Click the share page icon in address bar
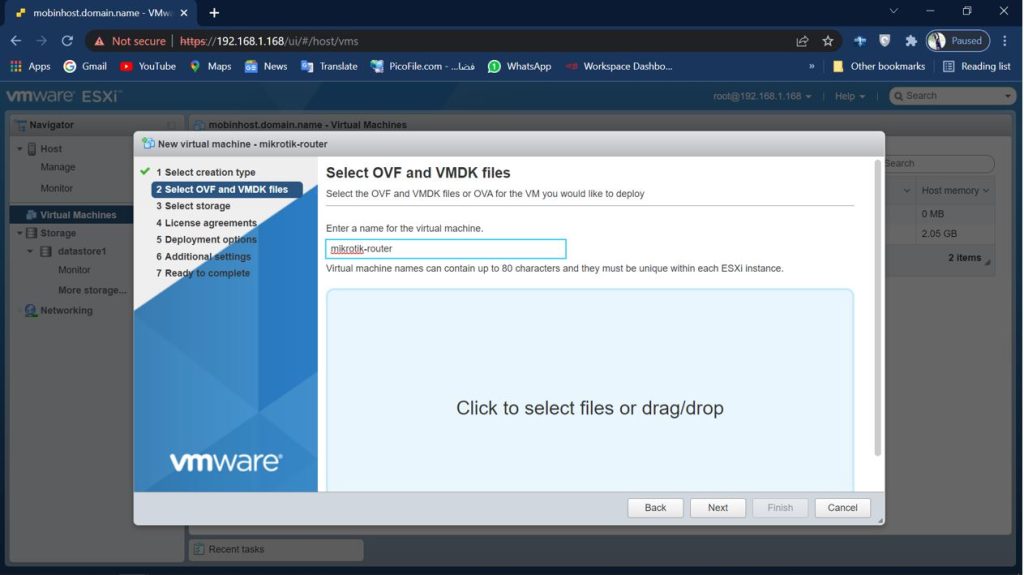 (x=802, y=41)
